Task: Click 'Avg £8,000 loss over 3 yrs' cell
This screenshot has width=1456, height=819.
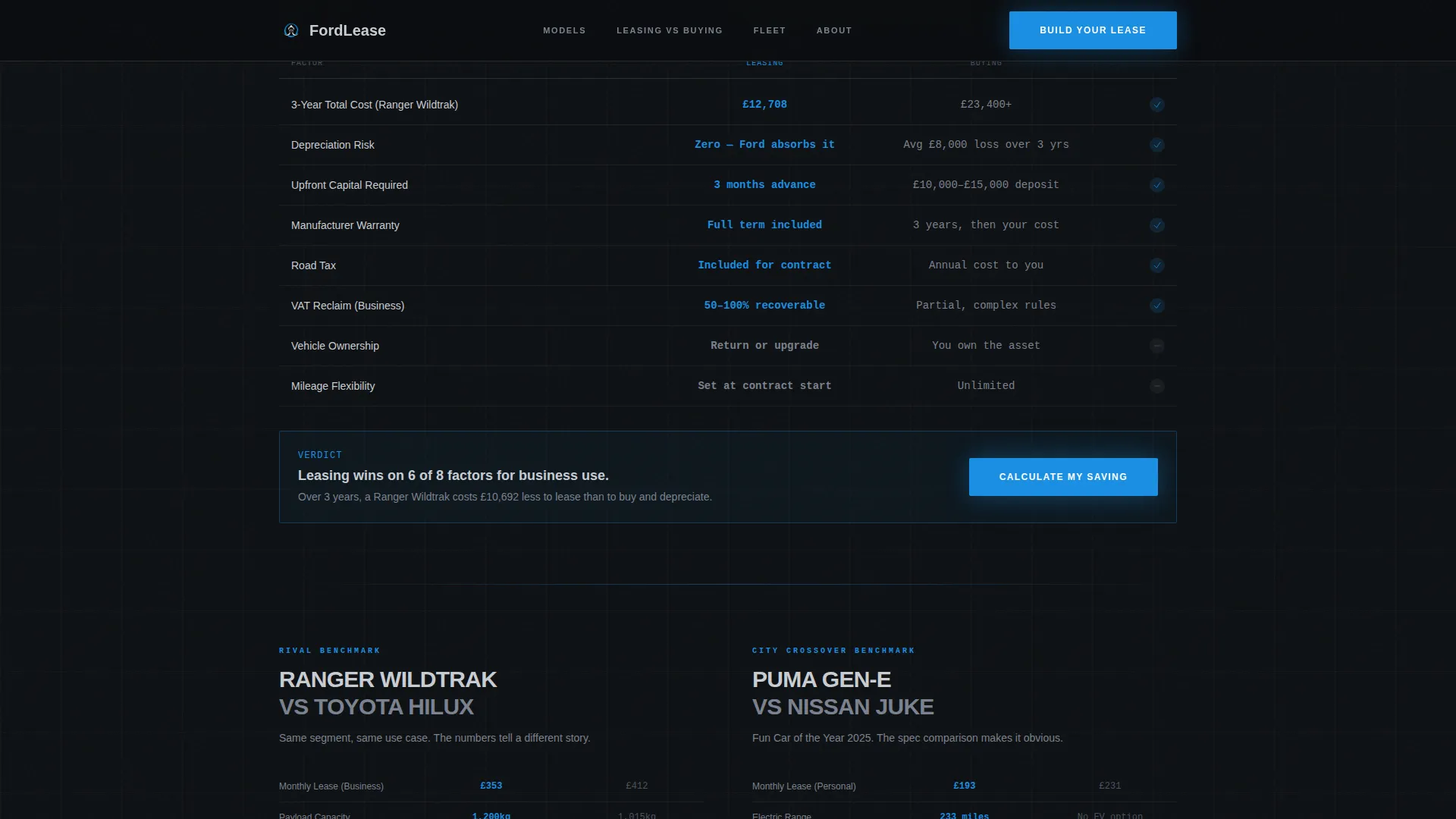Action: 986,145
